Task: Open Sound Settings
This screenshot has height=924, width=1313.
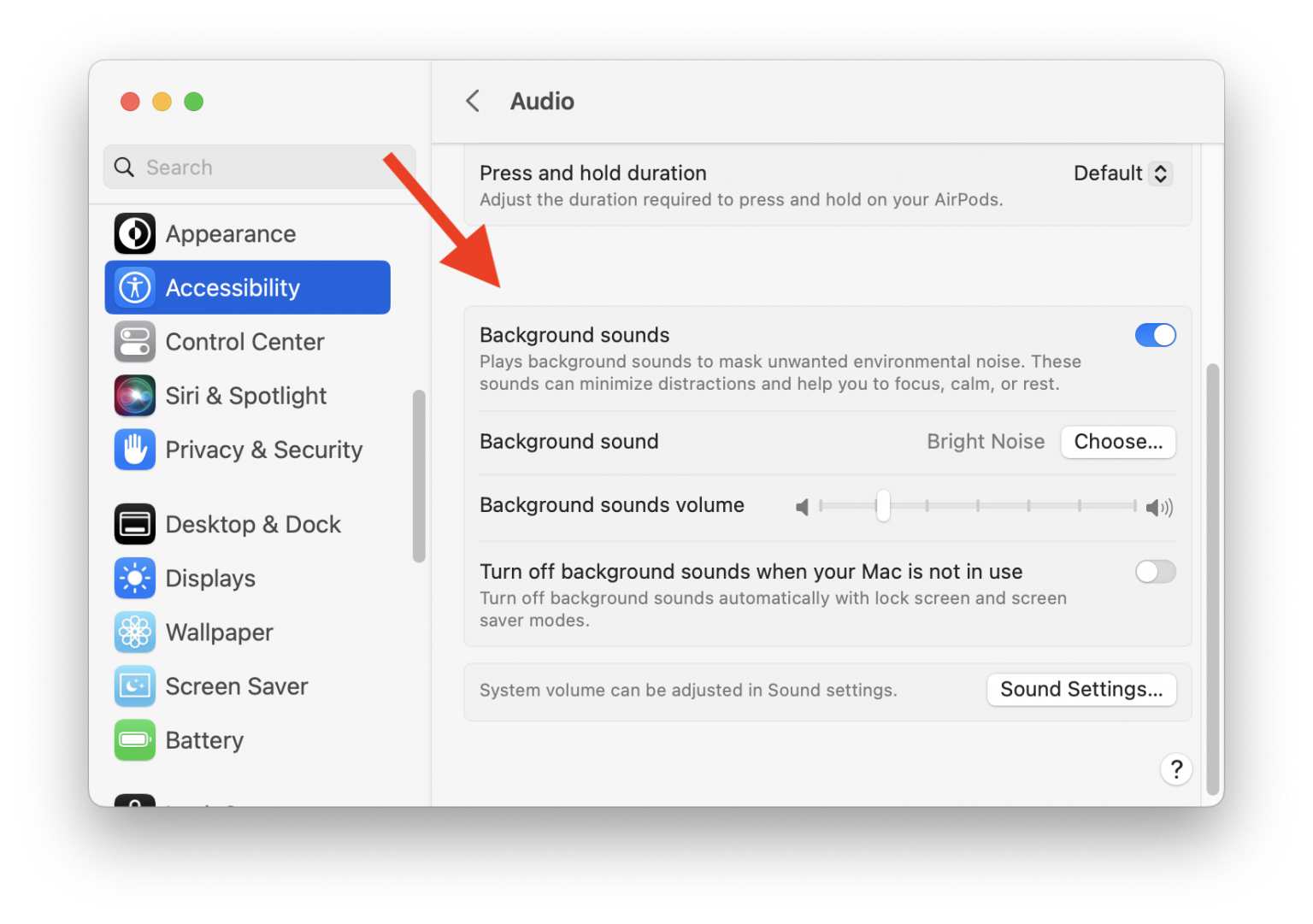Action: pos(1081,689)
